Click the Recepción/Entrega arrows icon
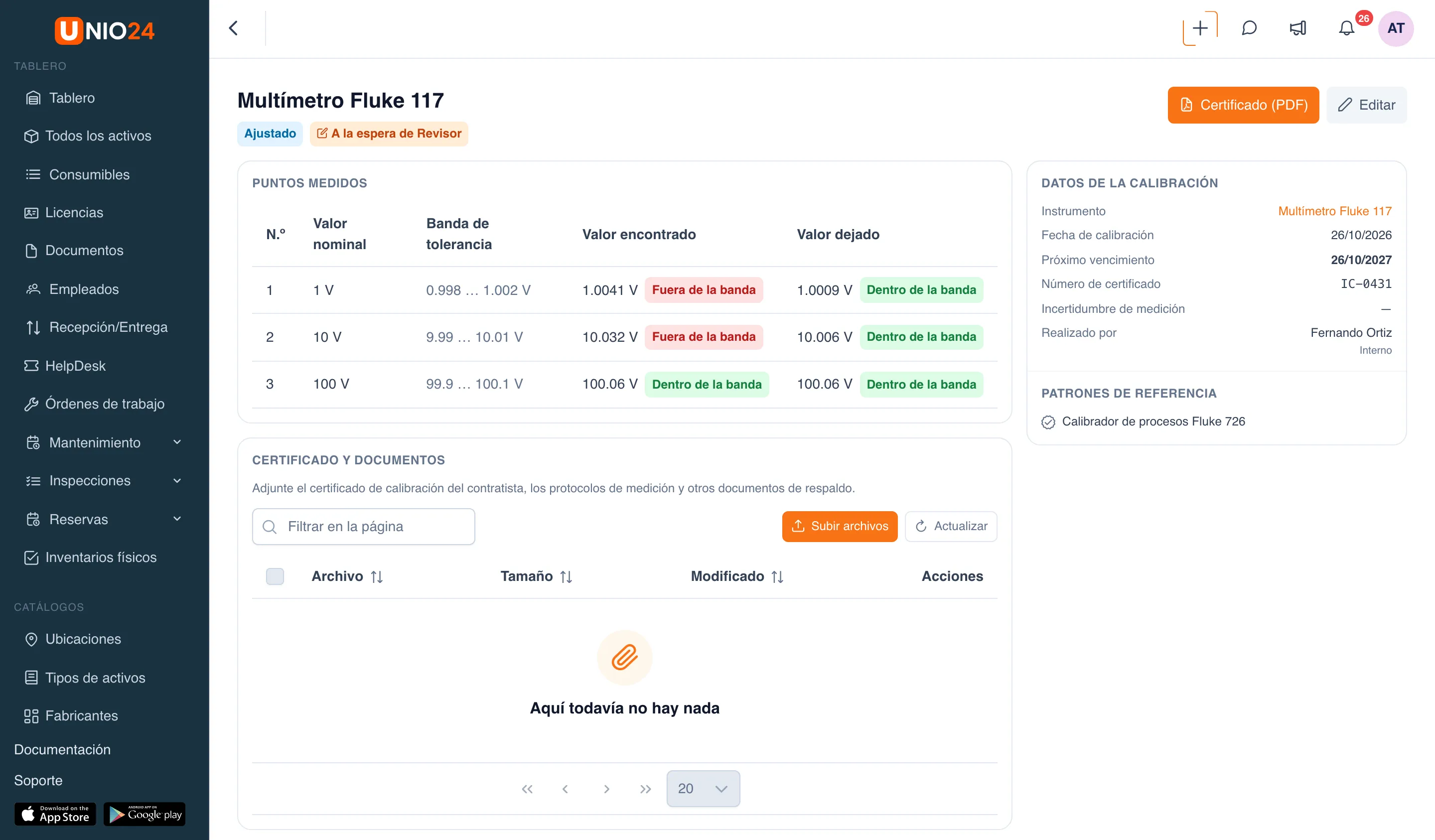This screenshot has height=840, width=1435. click(33, 327)
